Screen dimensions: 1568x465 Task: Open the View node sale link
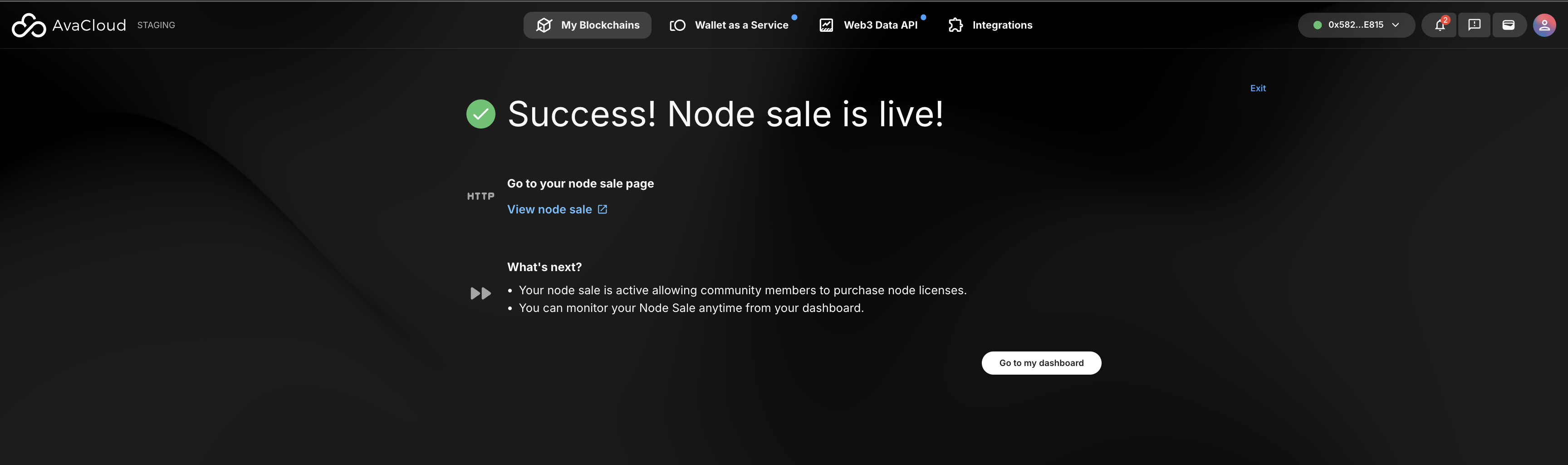pyautogui.click(x=549, y=209)
